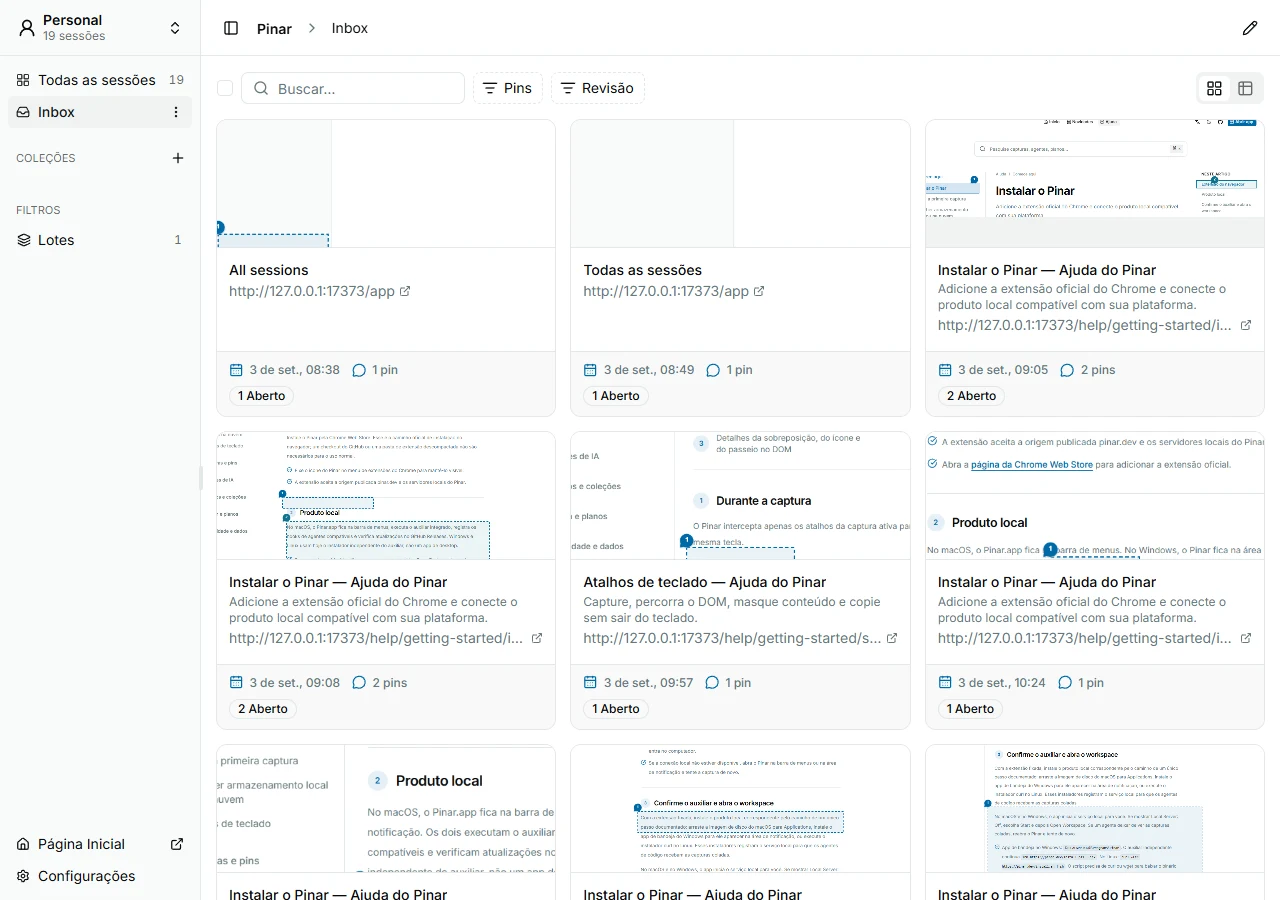
Task: Click the external link icon beside Página Inicial
Action: click(x=177, y=844)
